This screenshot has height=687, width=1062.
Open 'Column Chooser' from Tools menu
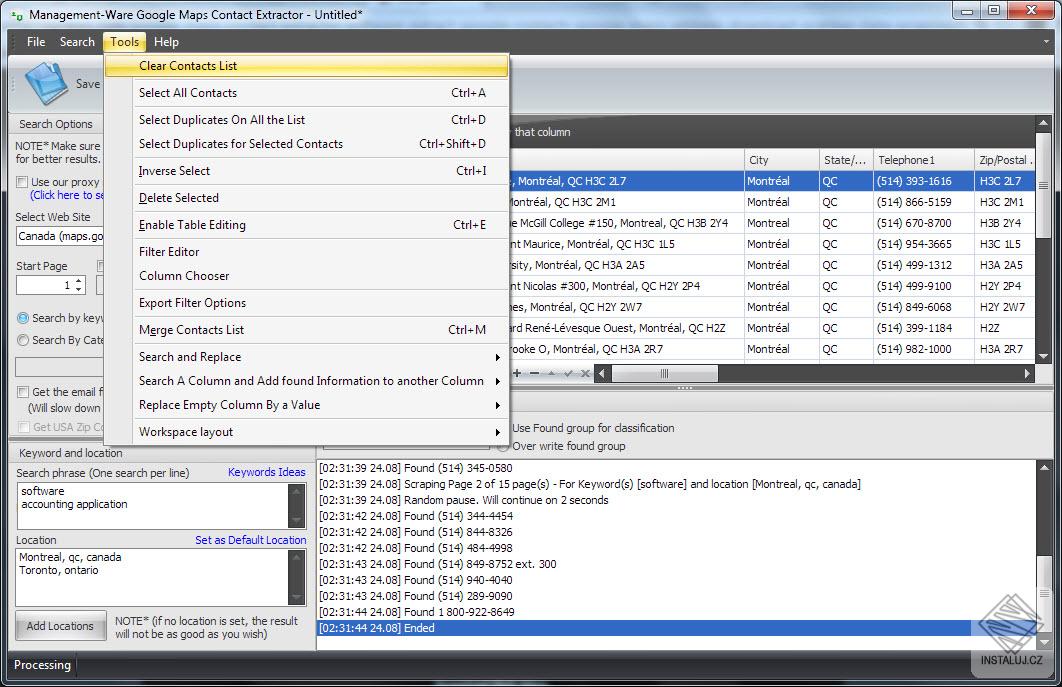[306, 276]
